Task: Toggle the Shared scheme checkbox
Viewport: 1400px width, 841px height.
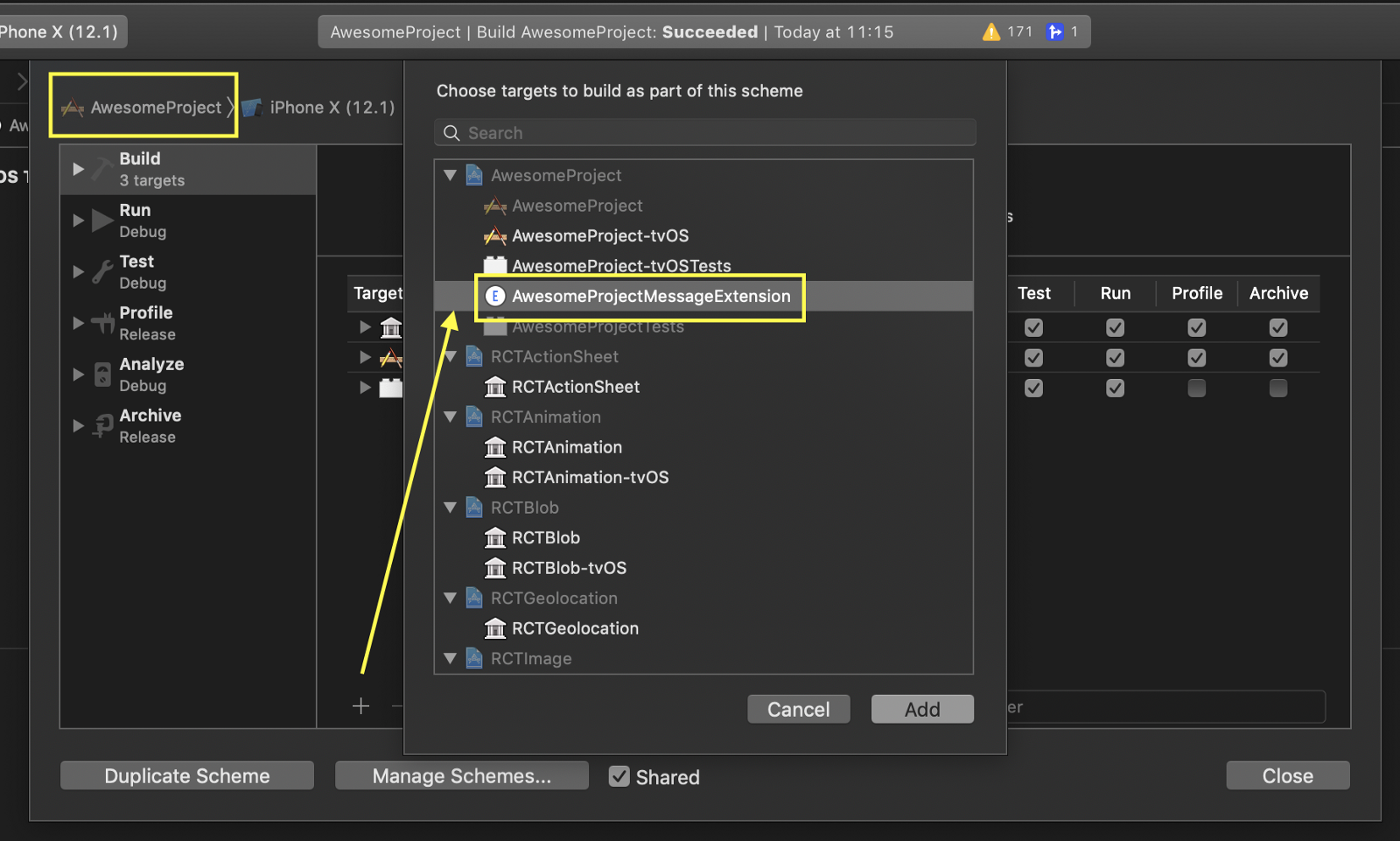Action: 619,776
